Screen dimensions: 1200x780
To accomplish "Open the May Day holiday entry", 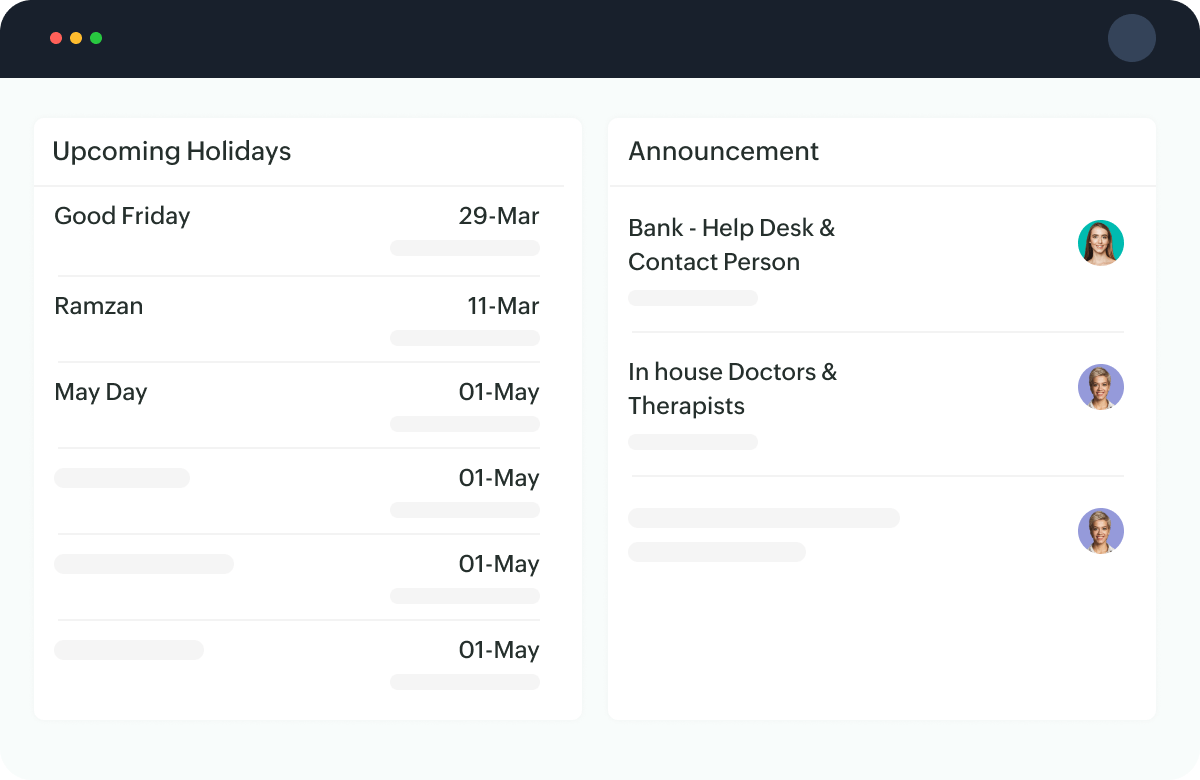I will point(101,392).
